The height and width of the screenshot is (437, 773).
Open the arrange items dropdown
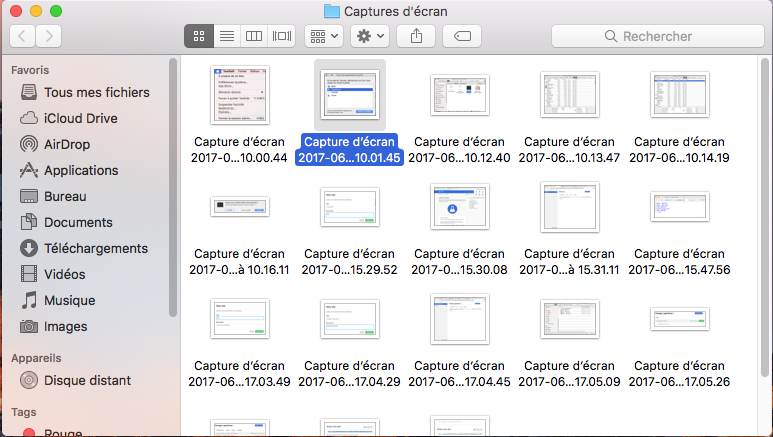click(324, 36)
